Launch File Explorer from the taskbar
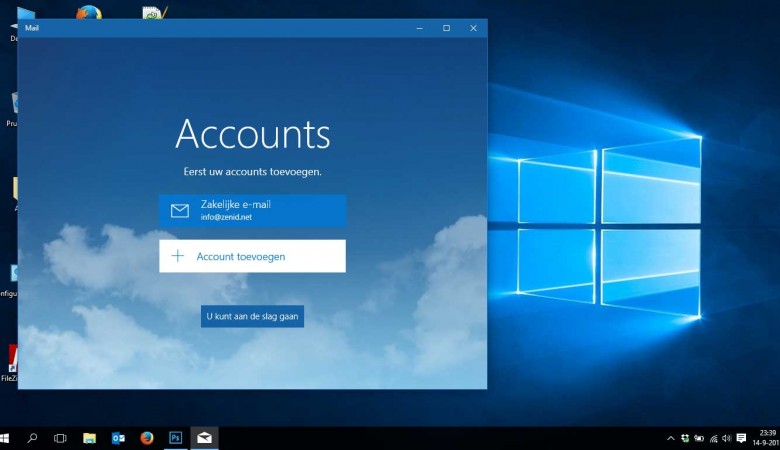The height and width of the screenshot is (450, 780). click(90, 438)
